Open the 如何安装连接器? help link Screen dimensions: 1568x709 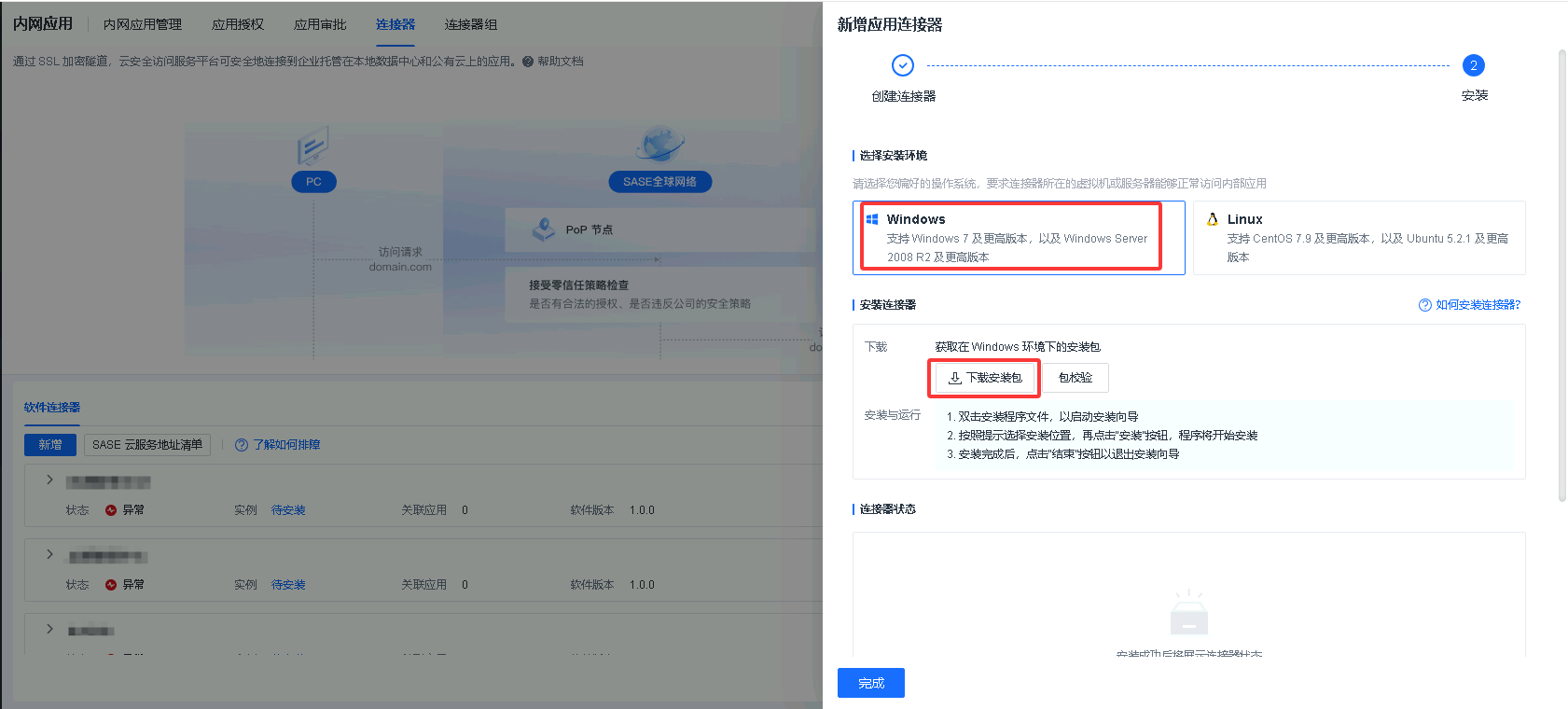(1470, 305)
